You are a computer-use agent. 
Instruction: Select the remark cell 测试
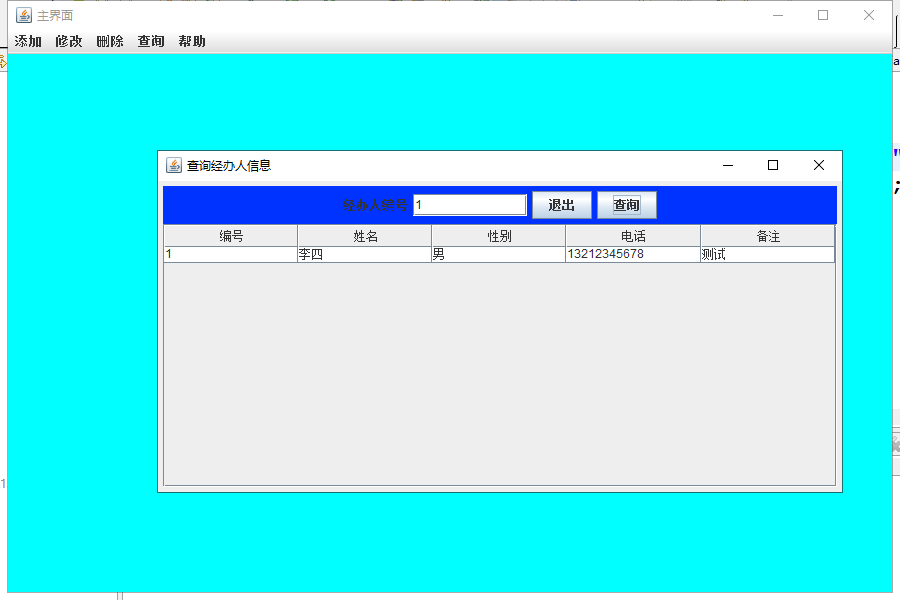[x=767, y=254]
